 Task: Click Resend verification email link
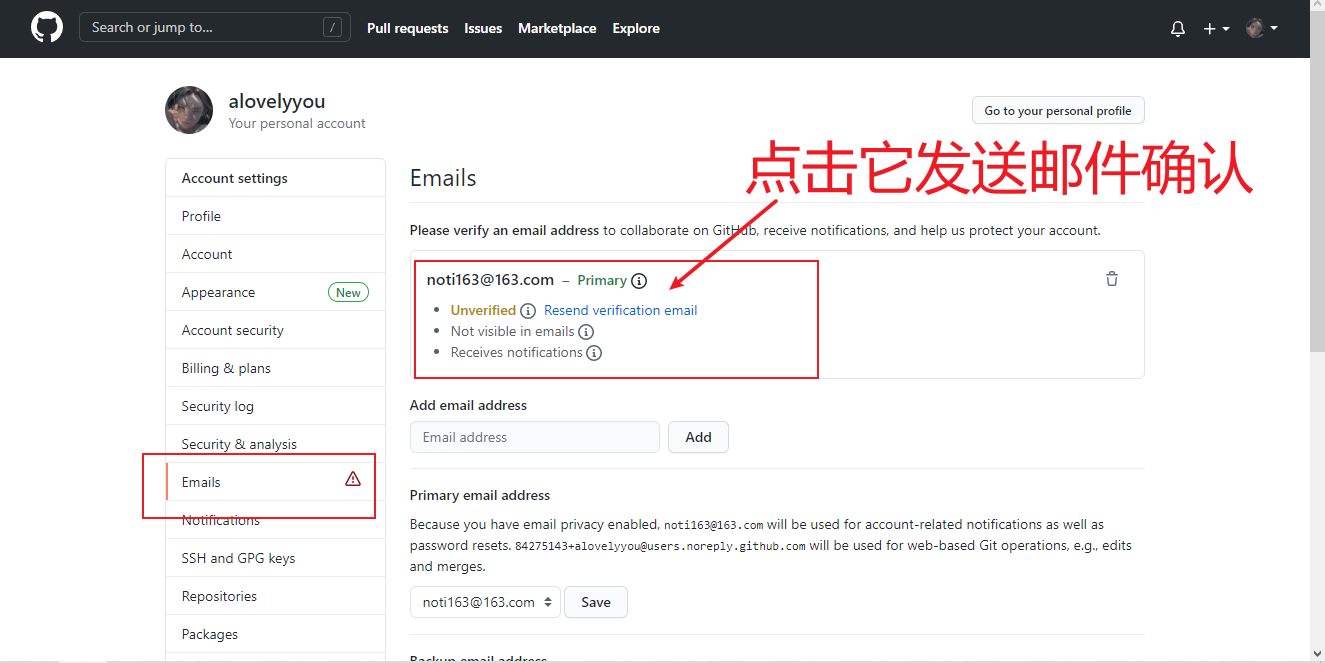[620, 310]
